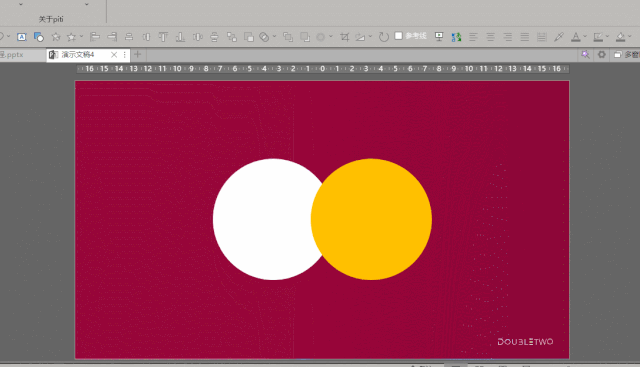Expand rotate/flip dropdown arrow
This screenshot has height=367, width=640.
click(370, 37)
